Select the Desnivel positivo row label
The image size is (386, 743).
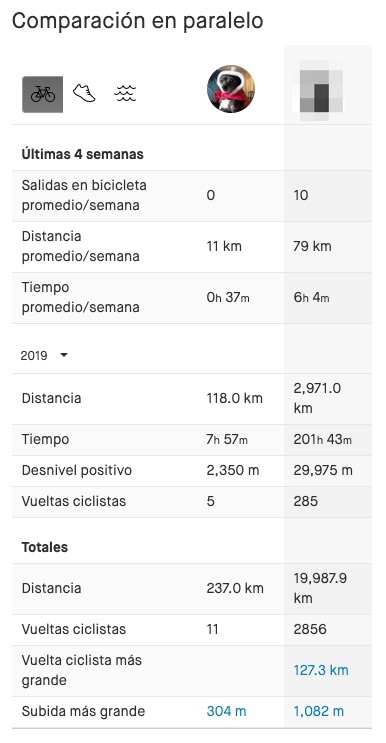click(77, 471)
